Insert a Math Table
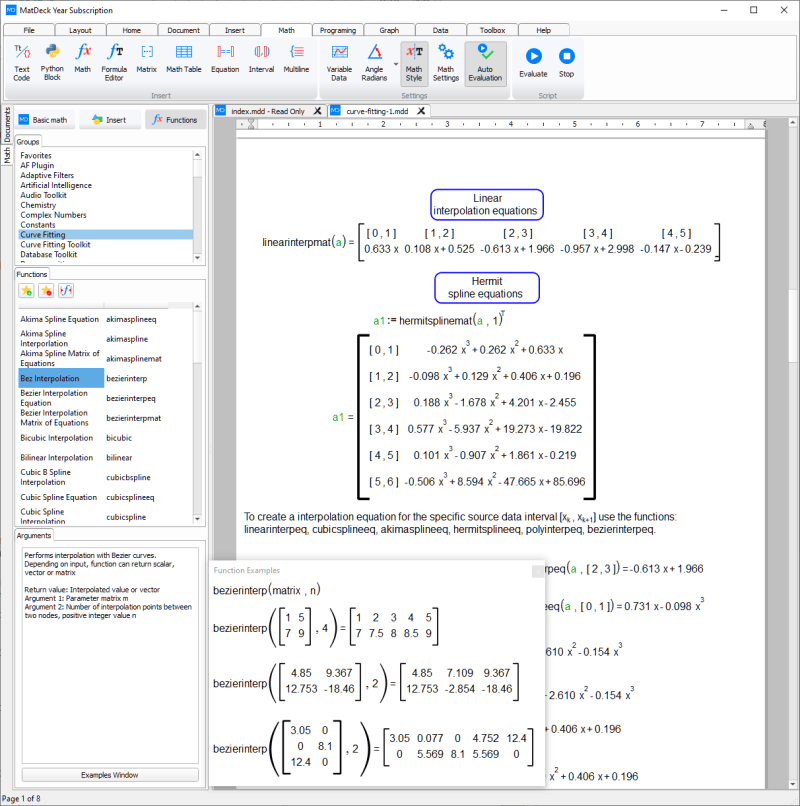 184,59
